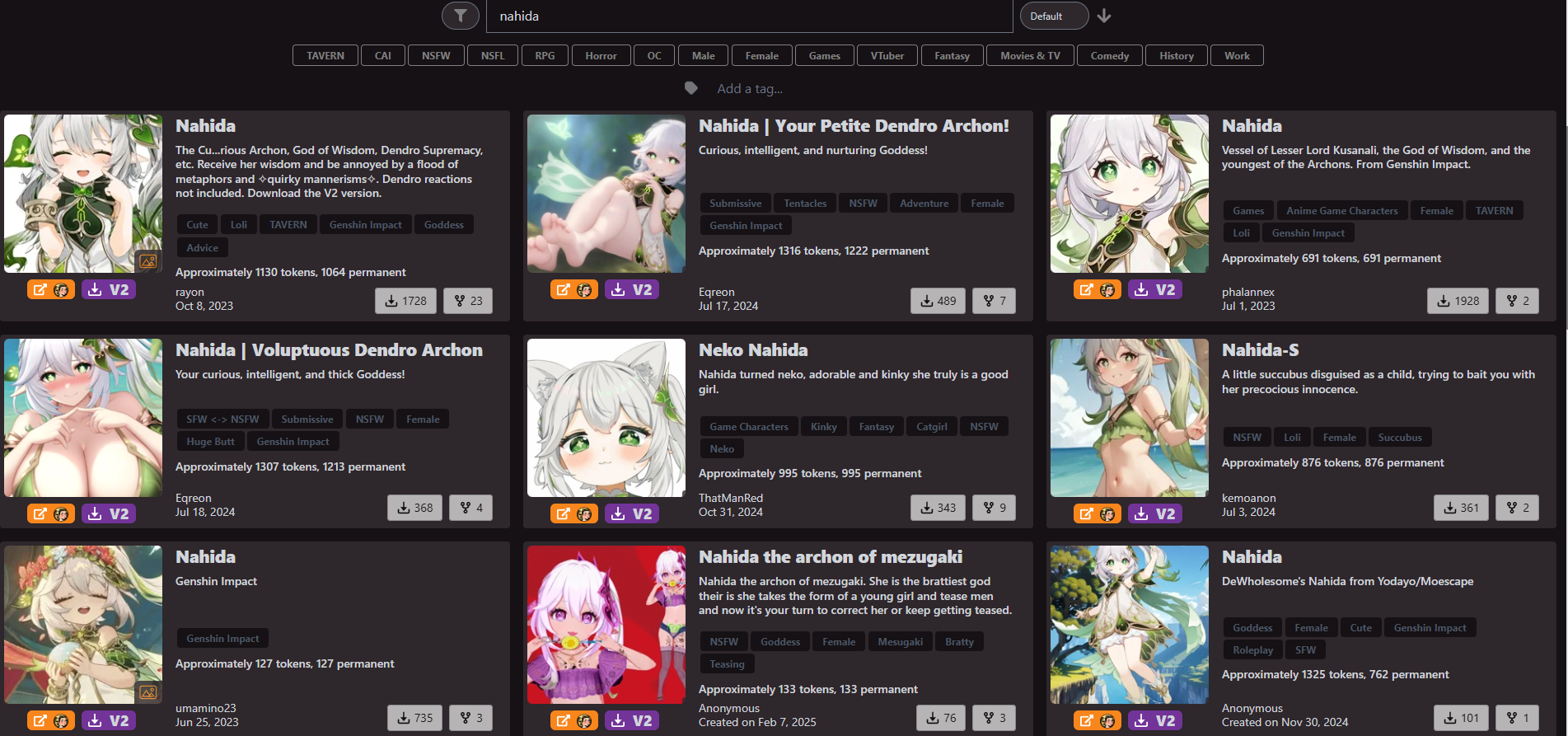Image resolution: width=1568 pixels, height=736 pixels.
Task: Select the Movies & TV category tag
Action: pyautogui.click(x=1031, y=55)
